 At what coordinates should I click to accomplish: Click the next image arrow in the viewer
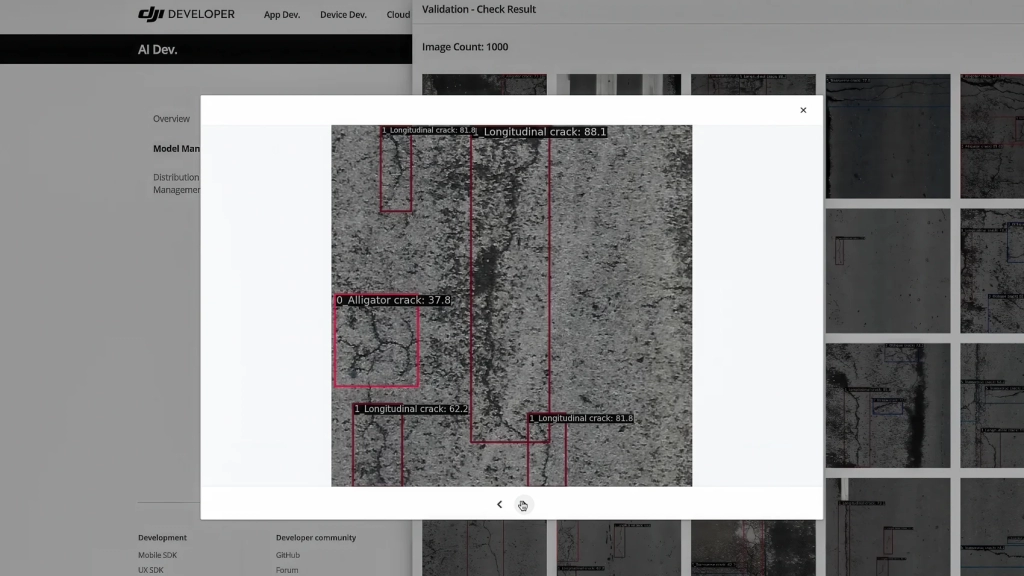[x=522, y=504]
